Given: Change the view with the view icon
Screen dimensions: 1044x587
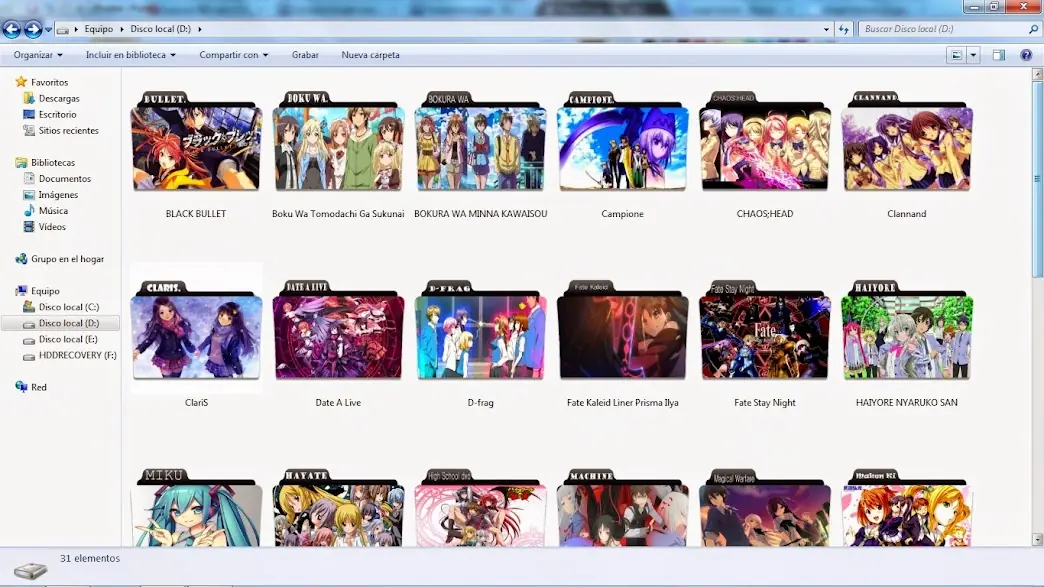Looking at the screenshot, I should pyautogui.click(x=957, y=55).
